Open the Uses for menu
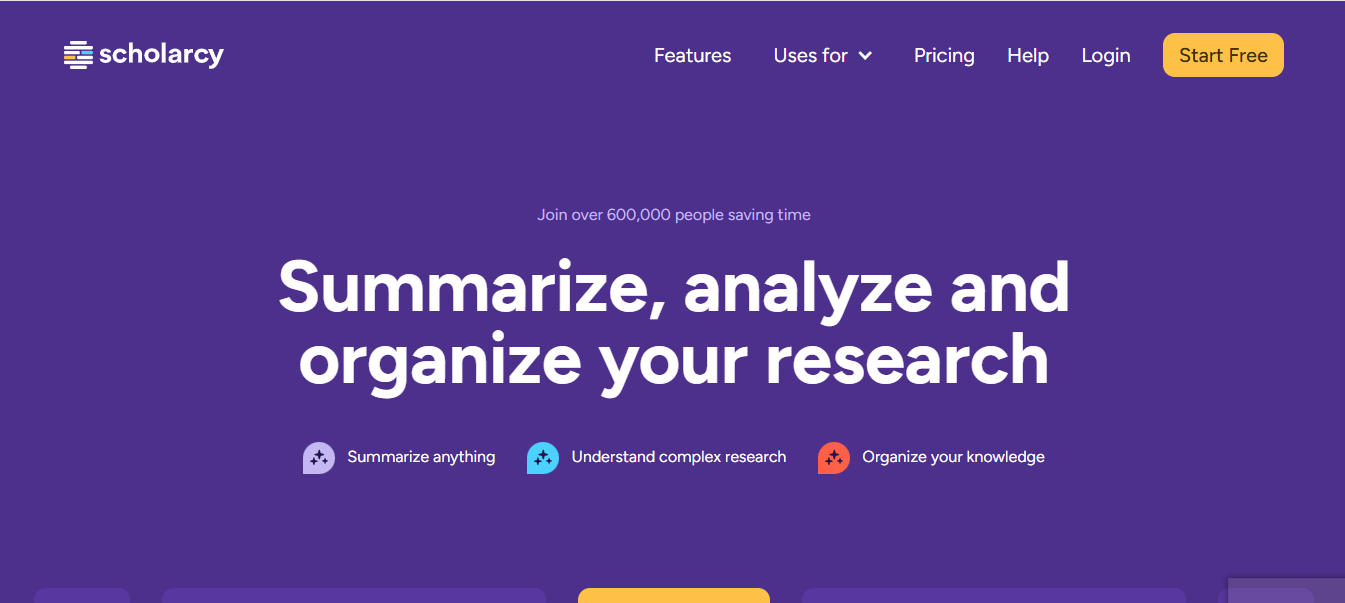This screenshot has height=603, width=1345. click(x=810, y=56)
